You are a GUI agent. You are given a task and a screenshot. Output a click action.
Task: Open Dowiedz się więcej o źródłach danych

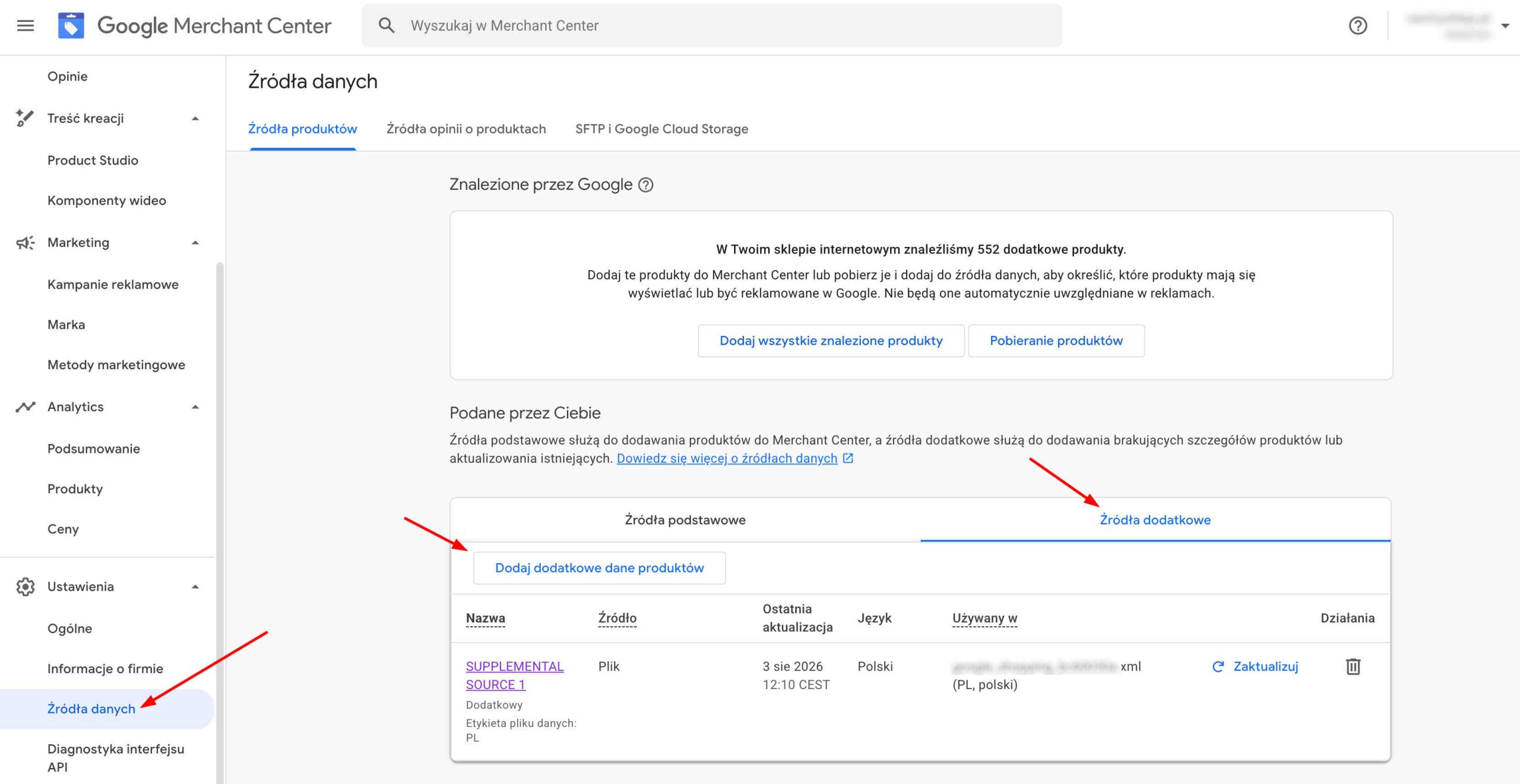(x=727, y=458)
